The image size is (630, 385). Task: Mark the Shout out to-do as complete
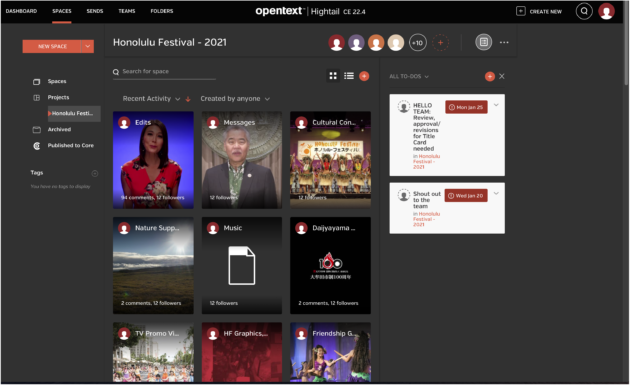point(403,195)
